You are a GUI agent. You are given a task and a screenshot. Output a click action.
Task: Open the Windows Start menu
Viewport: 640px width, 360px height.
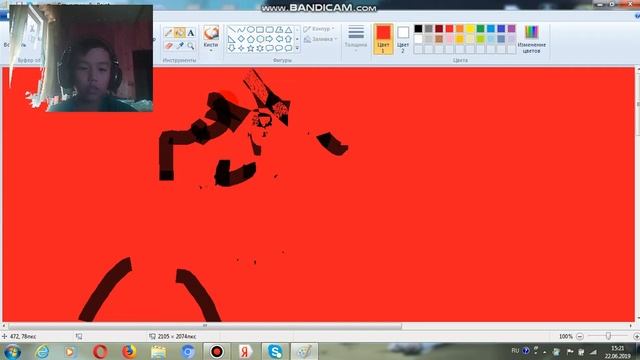click(x=12, y=351)
